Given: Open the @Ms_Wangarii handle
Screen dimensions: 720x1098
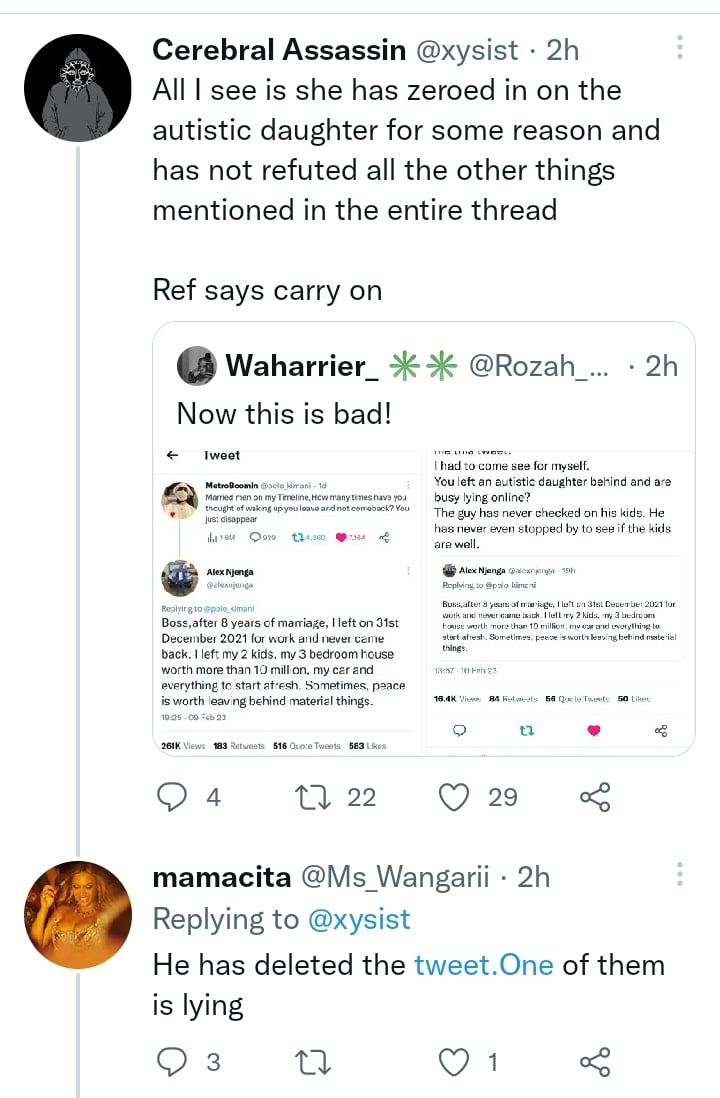Looking at the screenshot, I should click(x=395, y=877).
